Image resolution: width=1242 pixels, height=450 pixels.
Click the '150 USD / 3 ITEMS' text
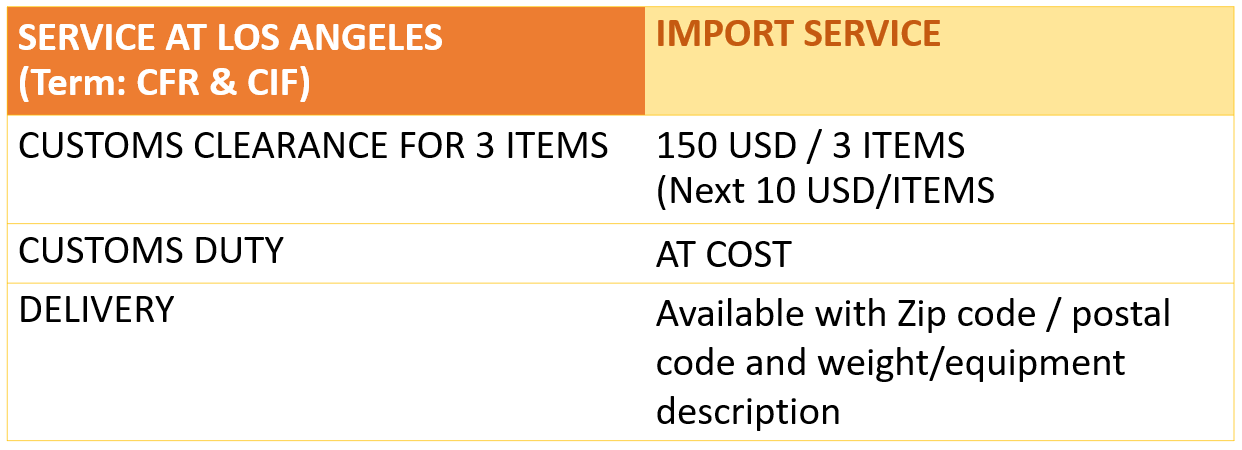coord(810,146)
